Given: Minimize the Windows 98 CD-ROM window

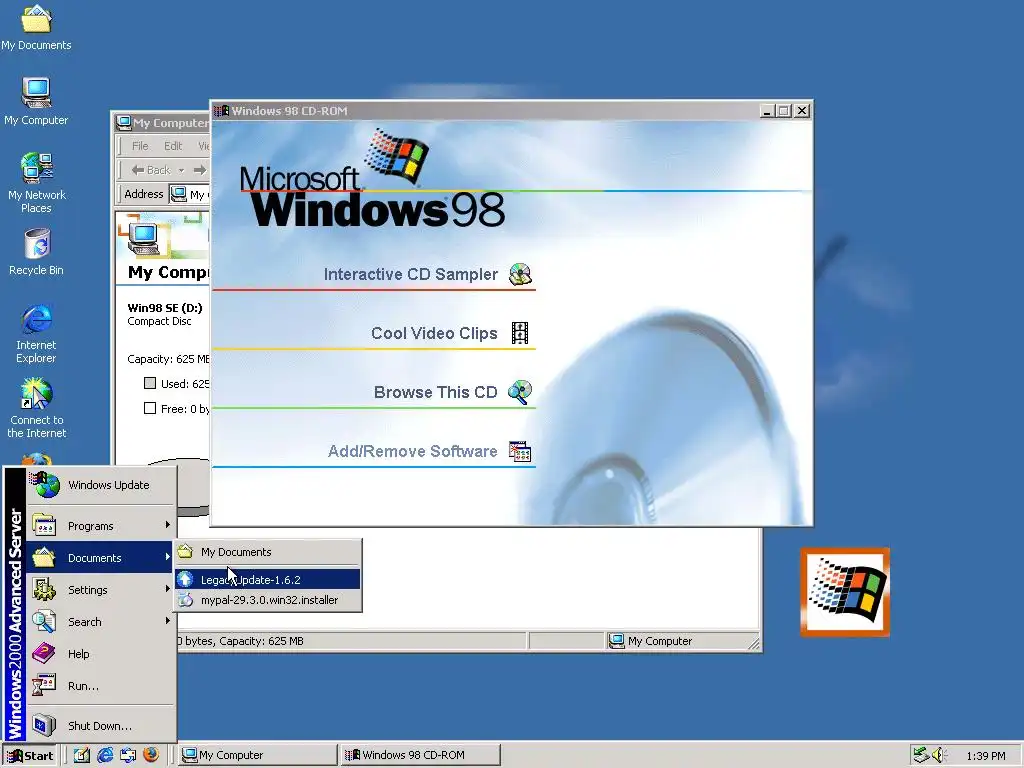Looking at the screenshot, I should 768,111.
